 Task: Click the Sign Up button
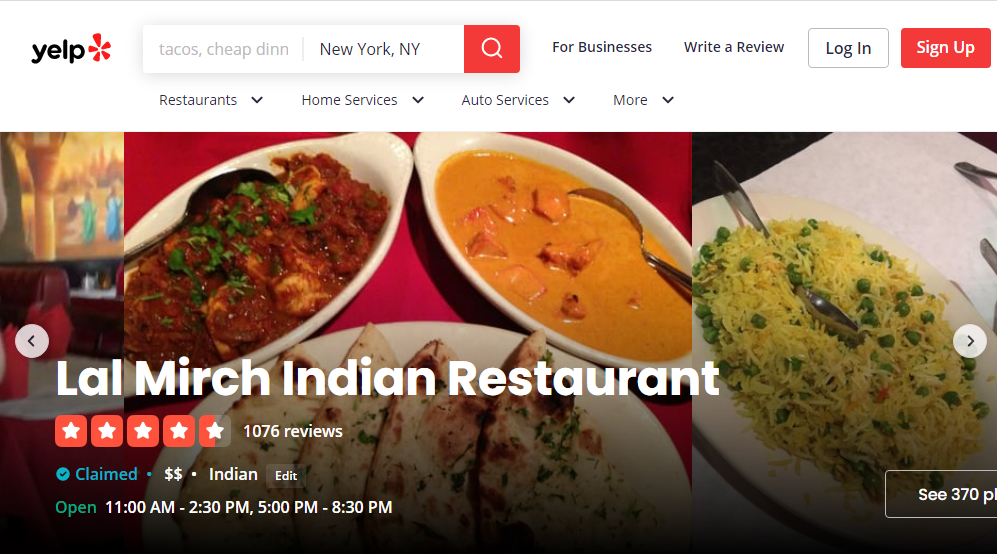pos(945,48)
